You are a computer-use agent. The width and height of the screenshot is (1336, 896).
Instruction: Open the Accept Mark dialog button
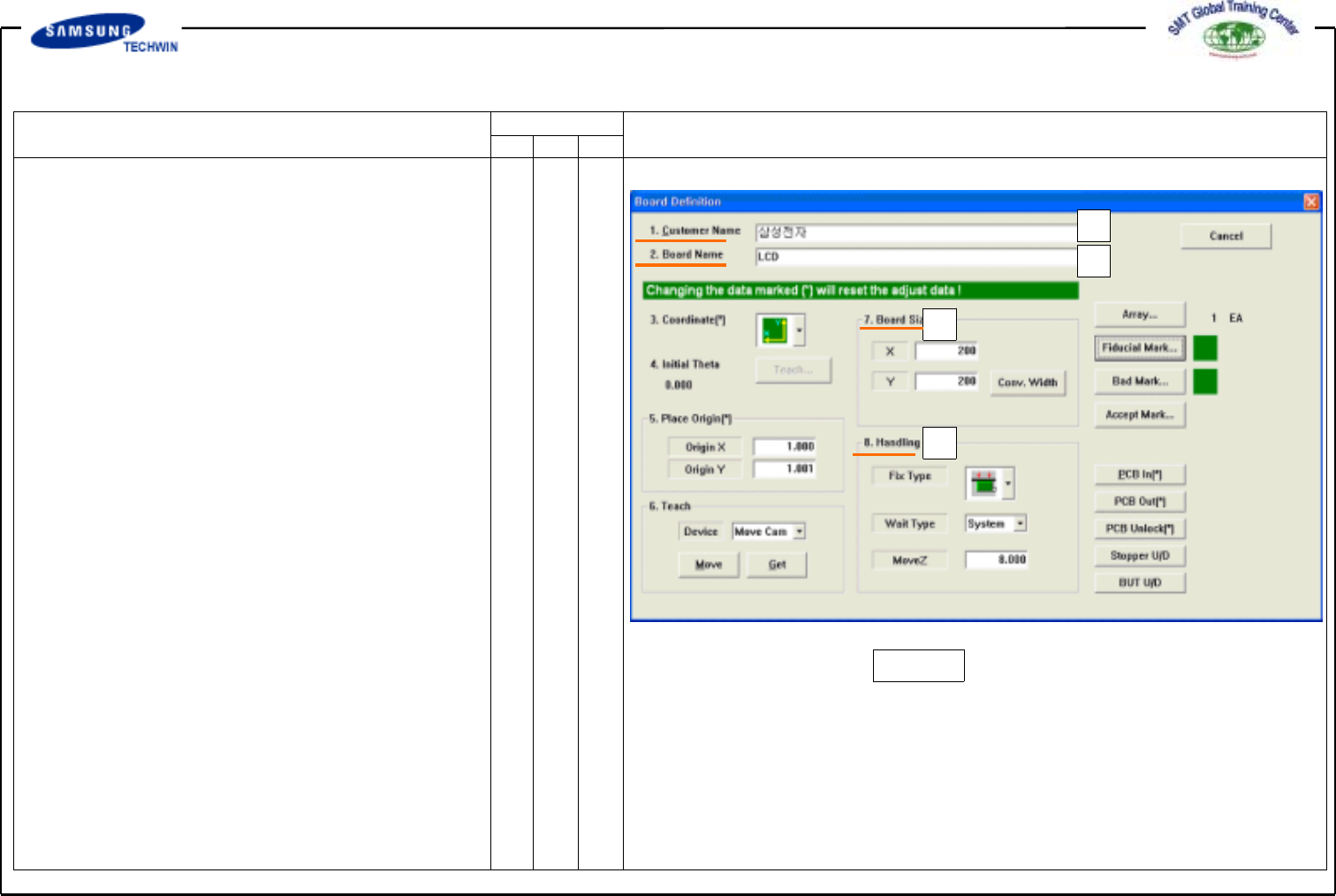pos(1139,414)
